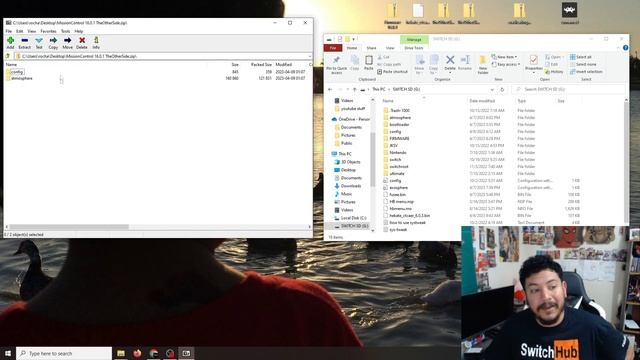
Task: Sort 7-Zip list by Modified column
Action: tap(283, 64)
